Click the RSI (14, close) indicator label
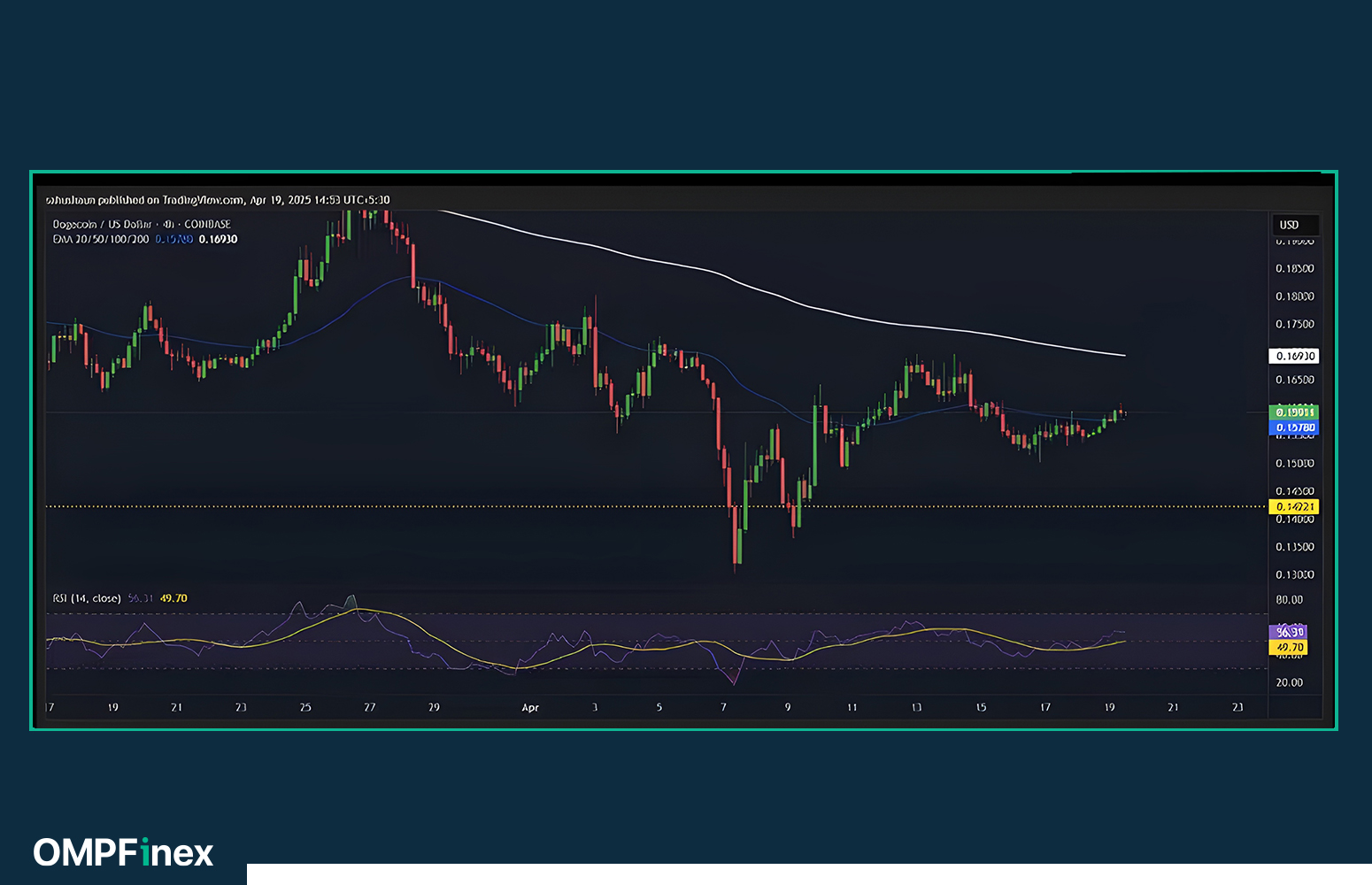This screenshot has width=1372, height=885. pyautogui.click(x=87, y=598)
